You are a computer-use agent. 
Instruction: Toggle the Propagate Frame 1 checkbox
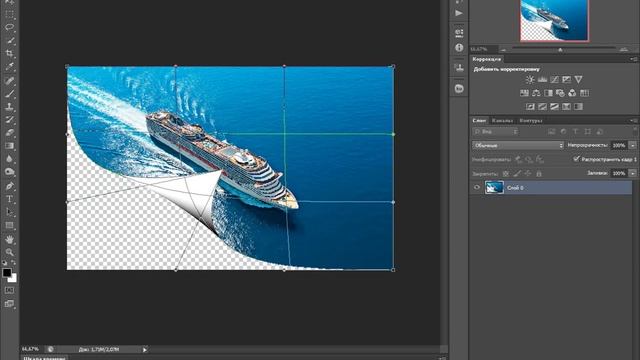pyautogui.click(x=576, y=159)
